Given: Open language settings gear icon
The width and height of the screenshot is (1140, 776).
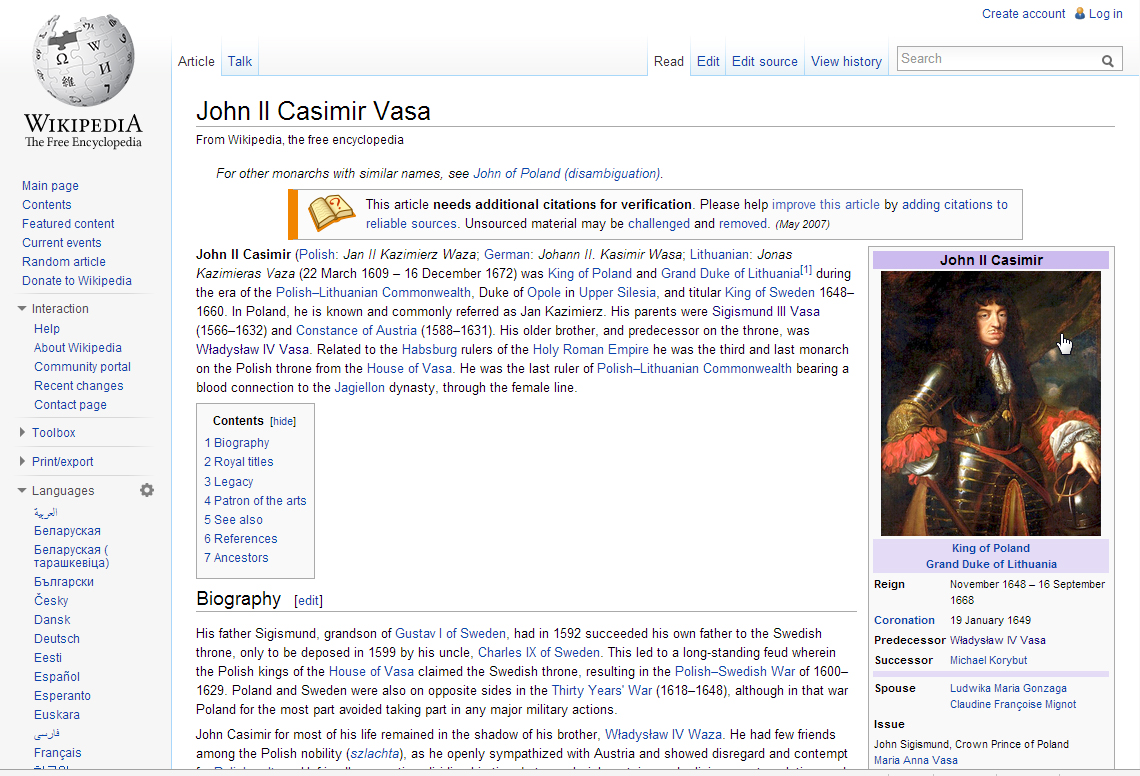Looking at the screenshot, I should click(147, 490).
